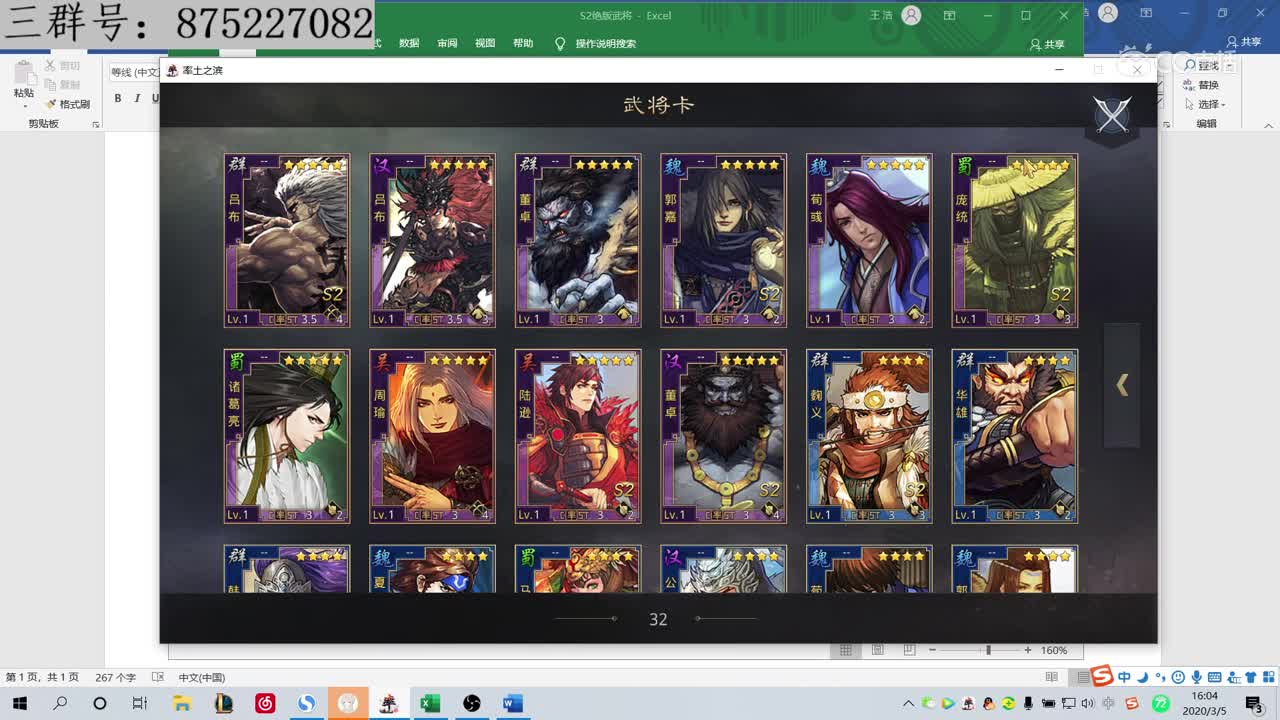Switch to Excel from the taskbar

click(430, 704)
